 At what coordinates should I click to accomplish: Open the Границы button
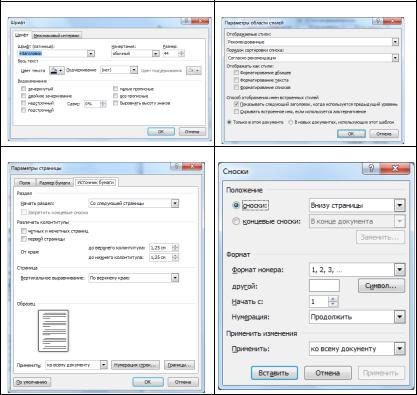(x=179, y=365)
